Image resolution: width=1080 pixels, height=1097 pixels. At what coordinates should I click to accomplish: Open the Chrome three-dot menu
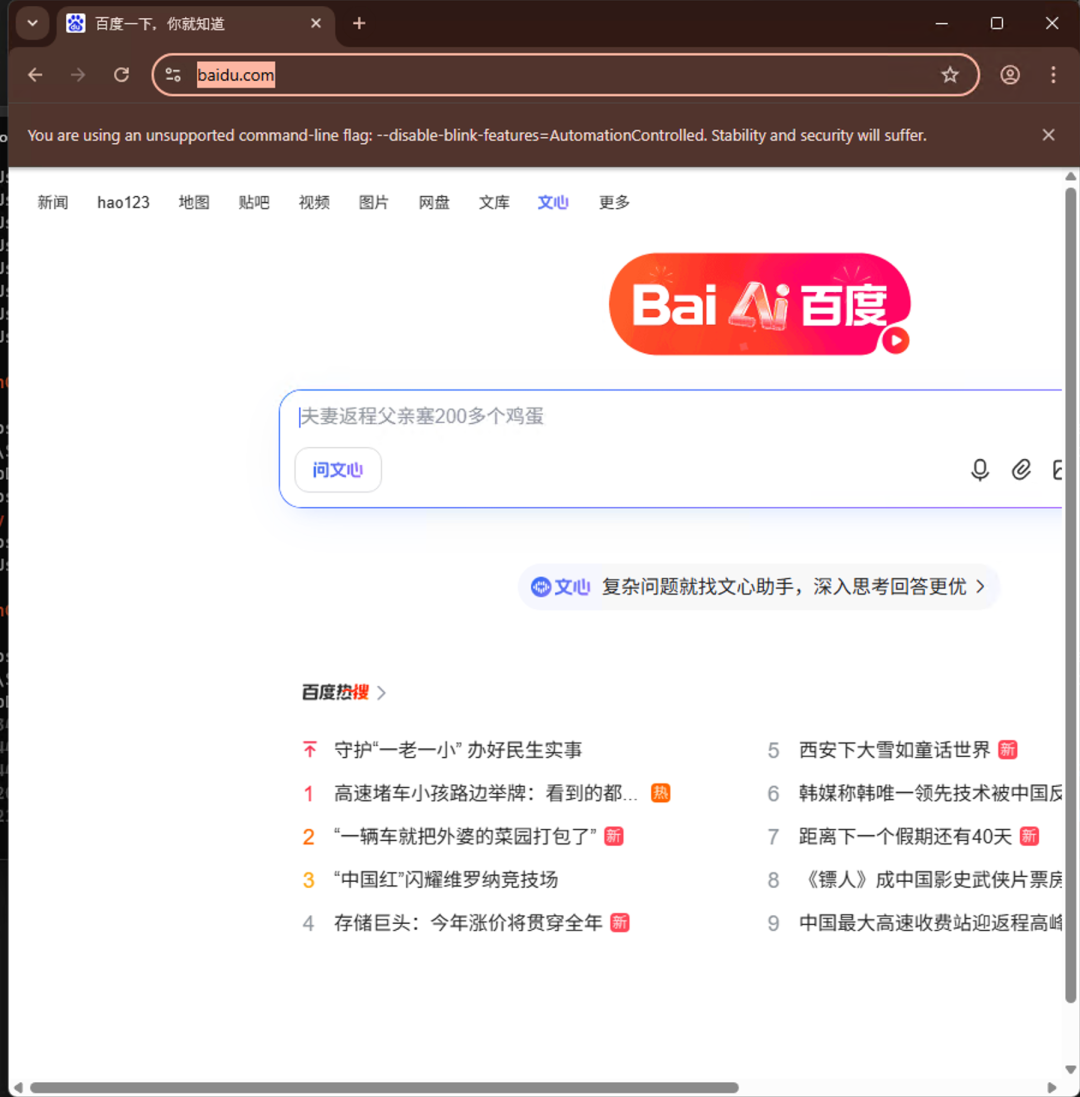[1052, 74]
